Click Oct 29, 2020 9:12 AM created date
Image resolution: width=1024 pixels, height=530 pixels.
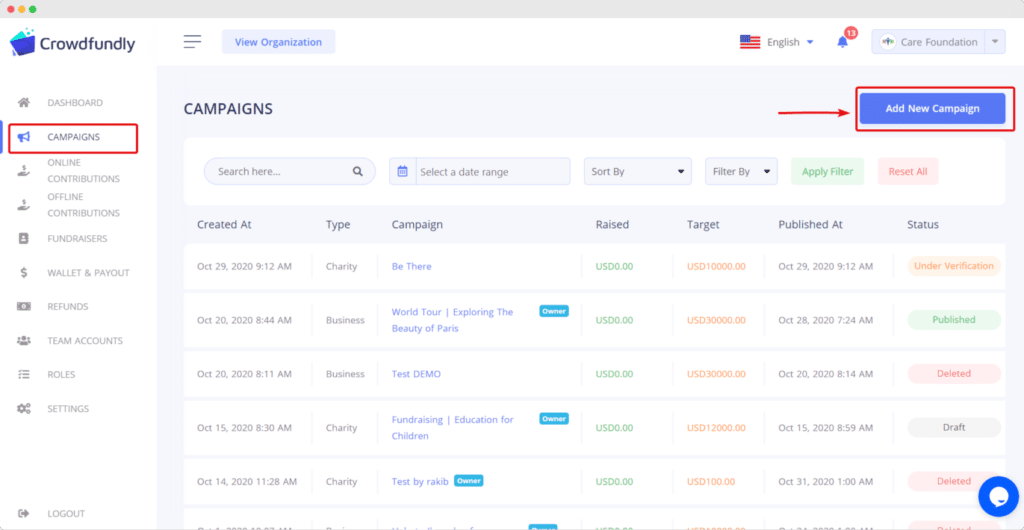point(244,266)
